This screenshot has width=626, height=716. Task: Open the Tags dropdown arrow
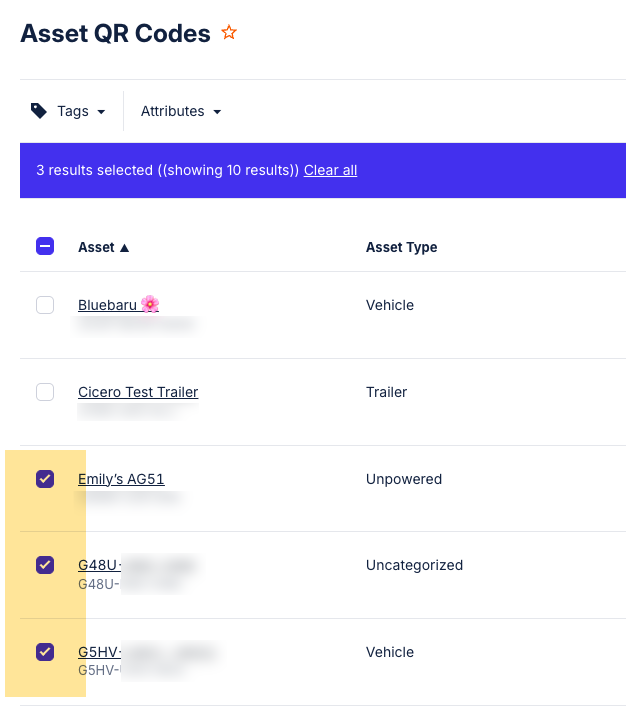[x=101, y=112]
